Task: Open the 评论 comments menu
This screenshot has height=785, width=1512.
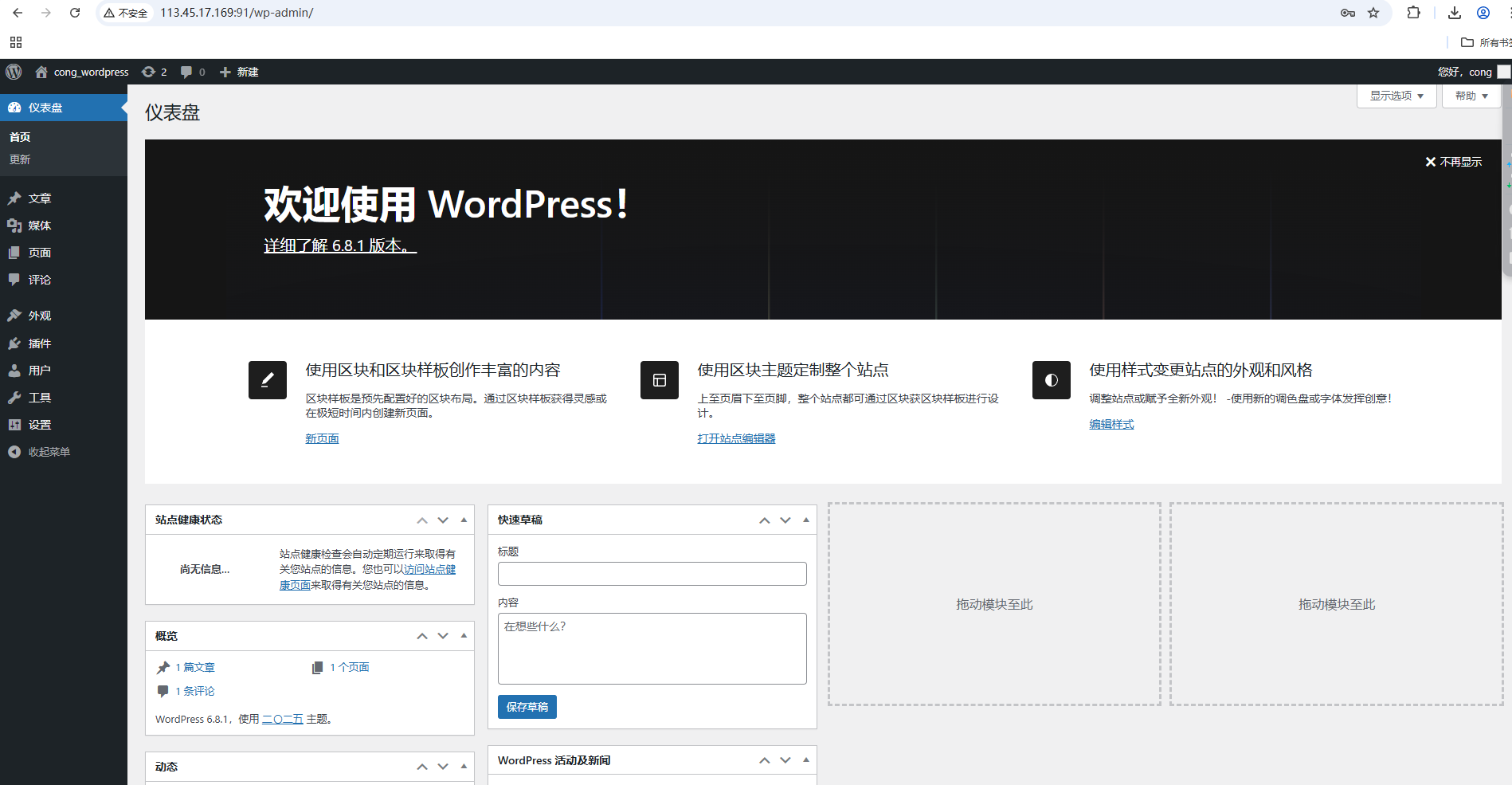Action: point(64,280)
